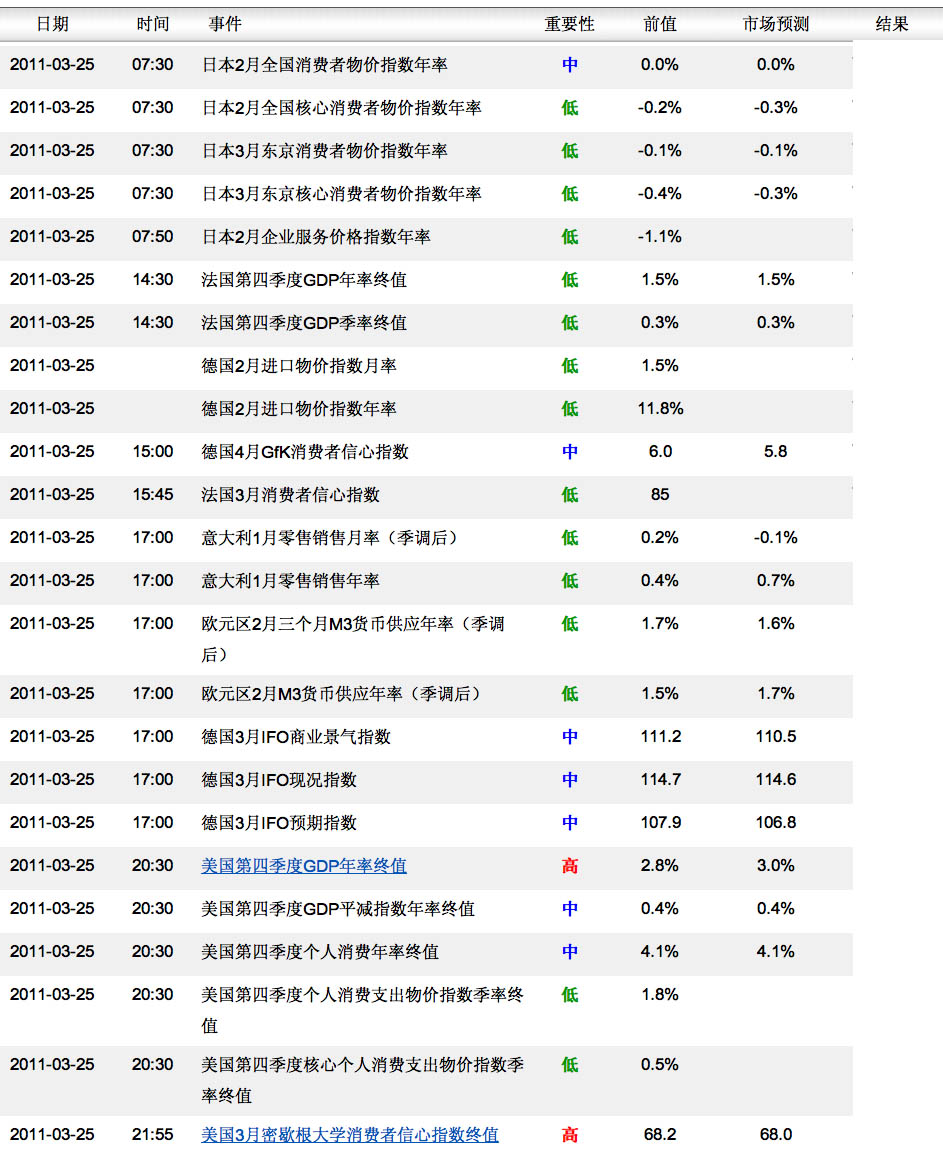Click forecast value 114.6 for IFO现况指数
Viewport: 943px width, 1163px height.
[775, 780]
